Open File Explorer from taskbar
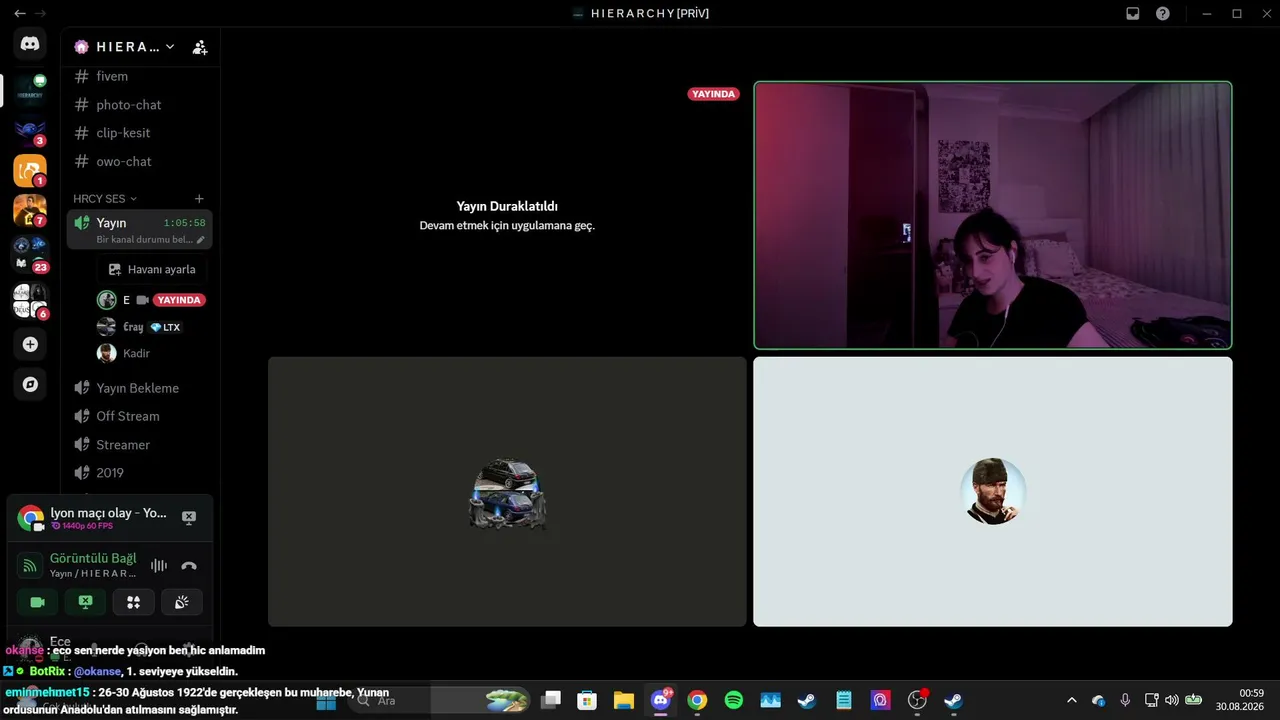This screenshot has height=720, width=1280. click(x=624, y=701)
